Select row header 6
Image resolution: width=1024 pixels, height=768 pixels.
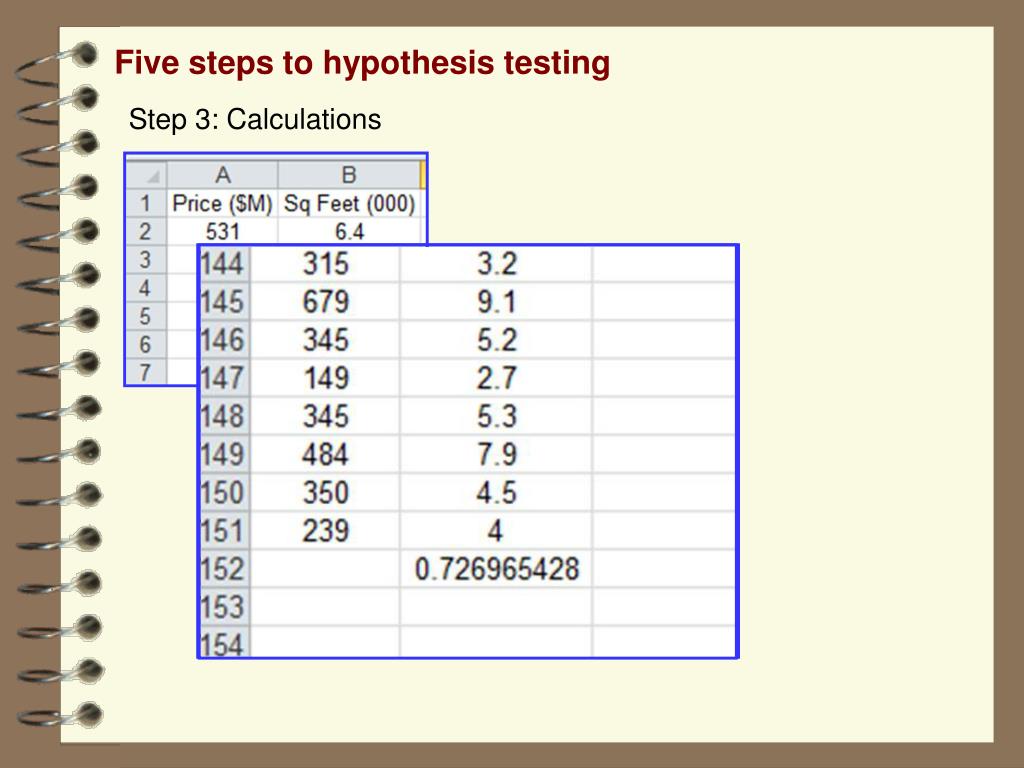click(146, 344)
